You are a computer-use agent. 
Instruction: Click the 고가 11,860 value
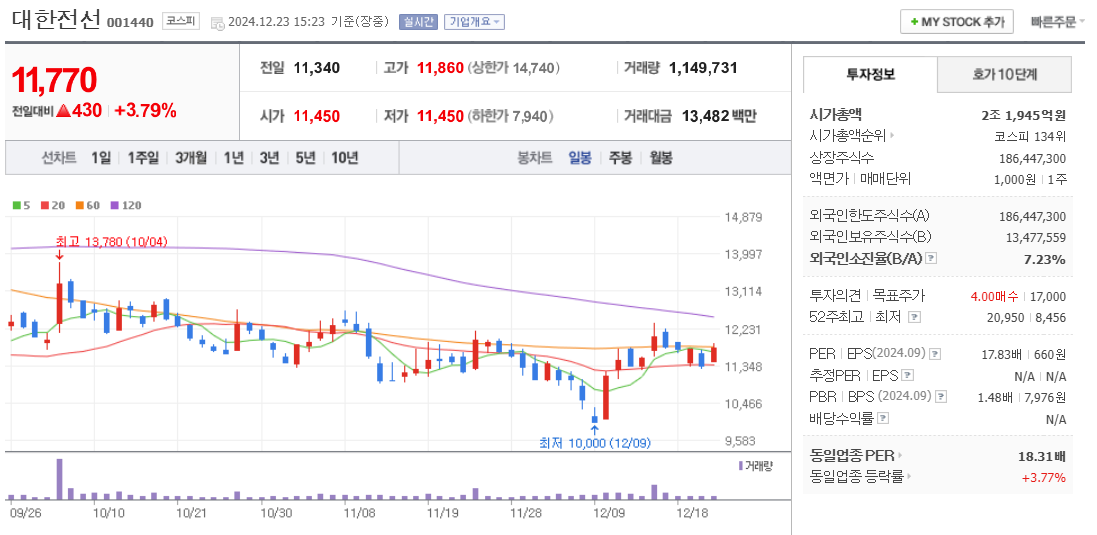[x=440, y=69]
